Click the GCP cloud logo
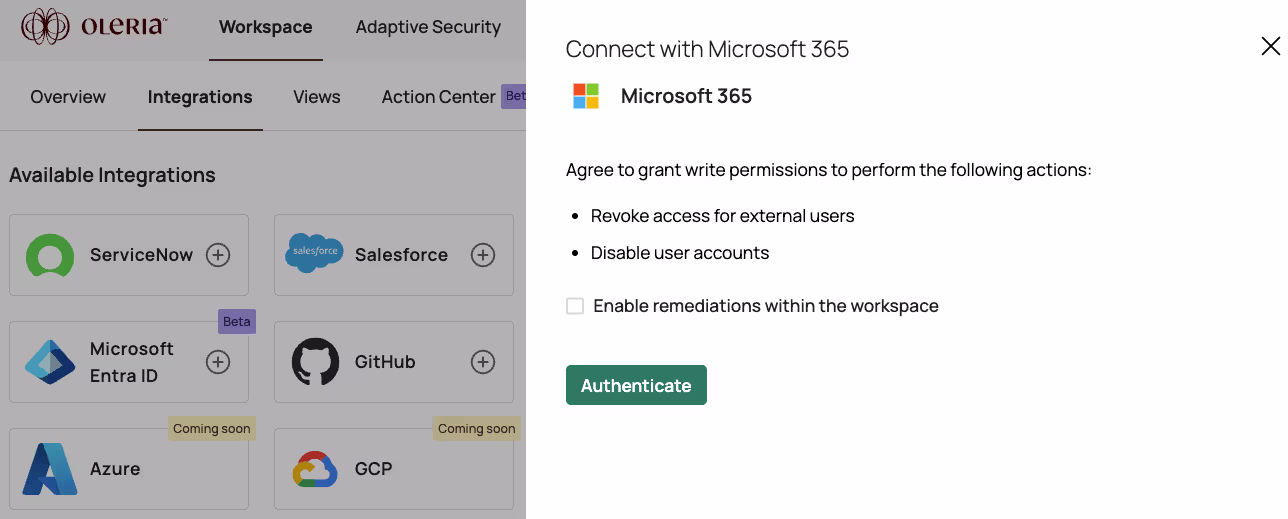 [315, 469]
